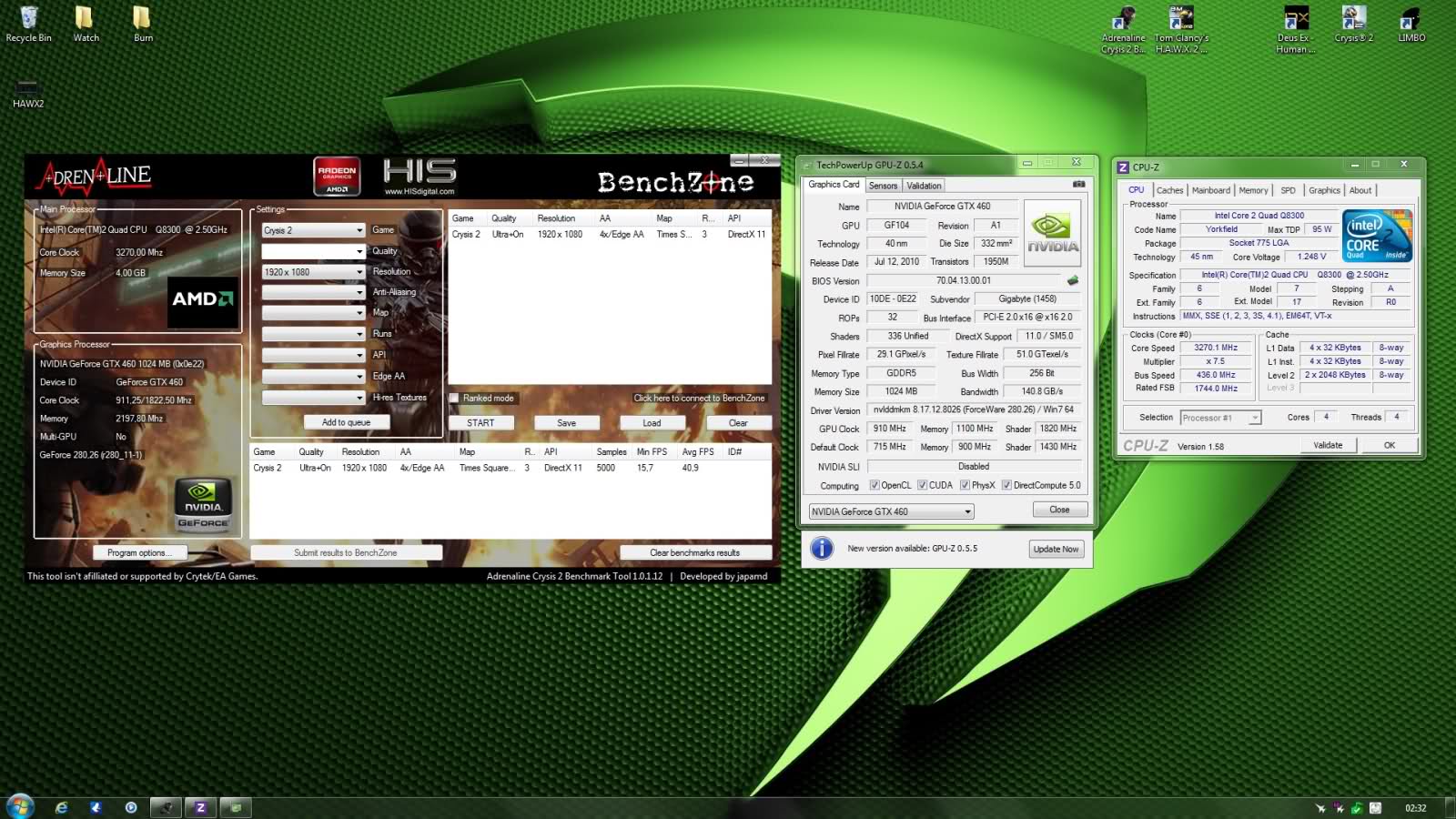Image resolution: width=1456 pixels, height=819 pixels.
Task: Launch the Crysis 2 desktop shortcut
Action: point(1353,25)
